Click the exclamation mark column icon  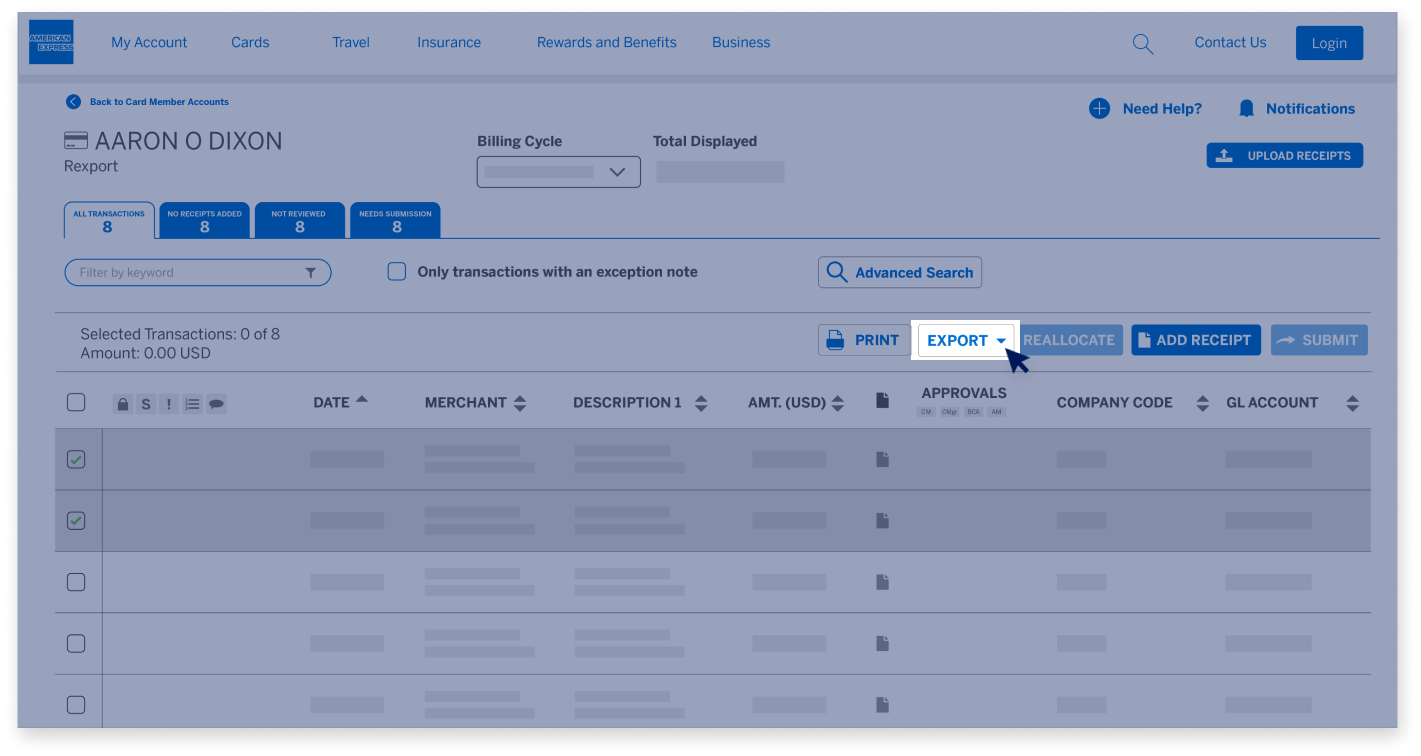(x=168, y=403)
